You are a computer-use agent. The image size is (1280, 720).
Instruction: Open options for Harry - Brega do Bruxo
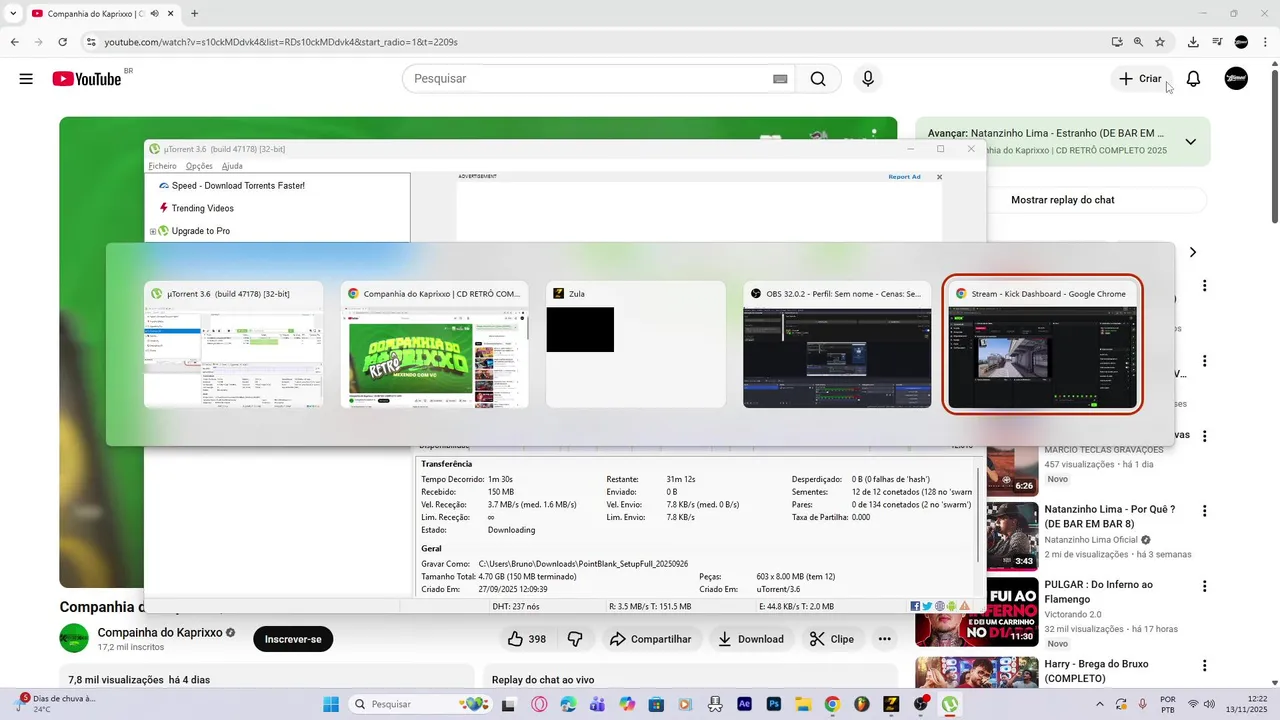(x=1205, y=666)
